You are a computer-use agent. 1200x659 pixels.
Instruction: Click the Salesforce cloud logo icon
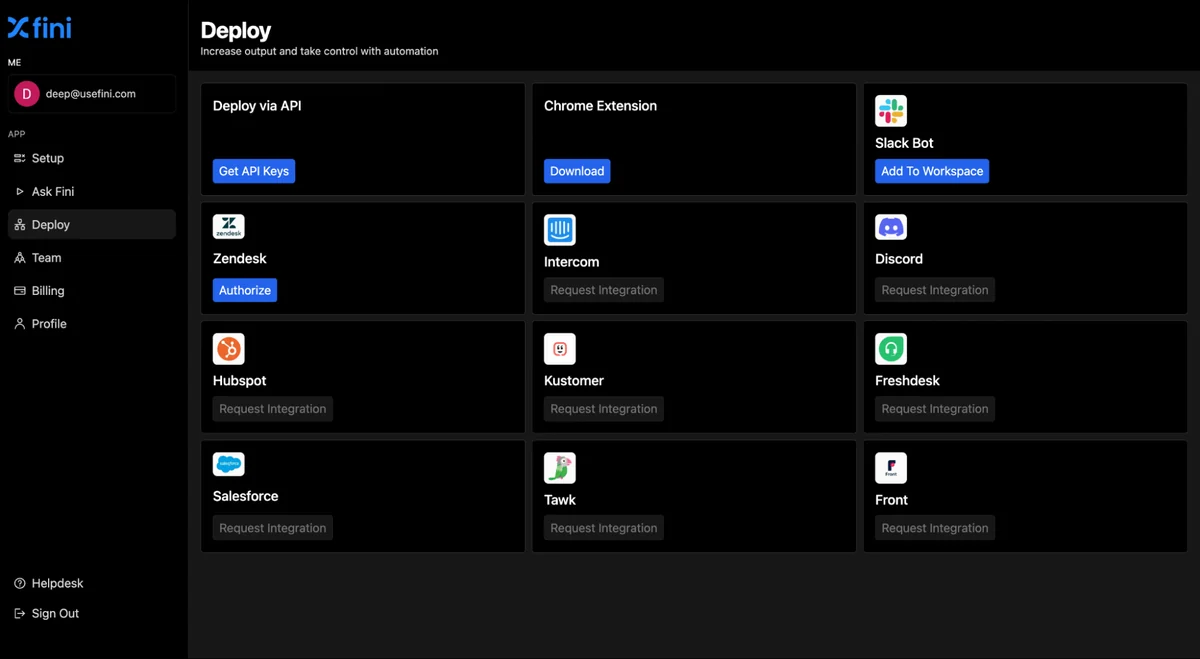[229, 464]
